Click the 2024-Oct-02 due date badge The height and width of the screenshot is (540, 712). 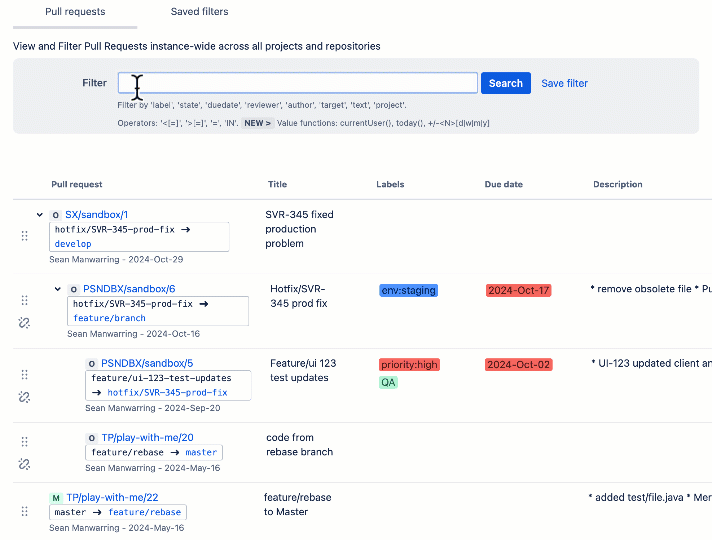[x=519, y=365]
